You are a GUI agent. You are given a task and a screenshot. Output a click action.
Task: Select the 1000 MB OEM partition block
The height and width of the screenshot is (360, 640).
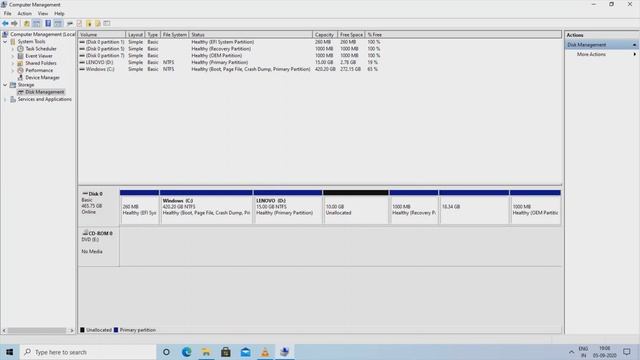(x=535, y=207)
